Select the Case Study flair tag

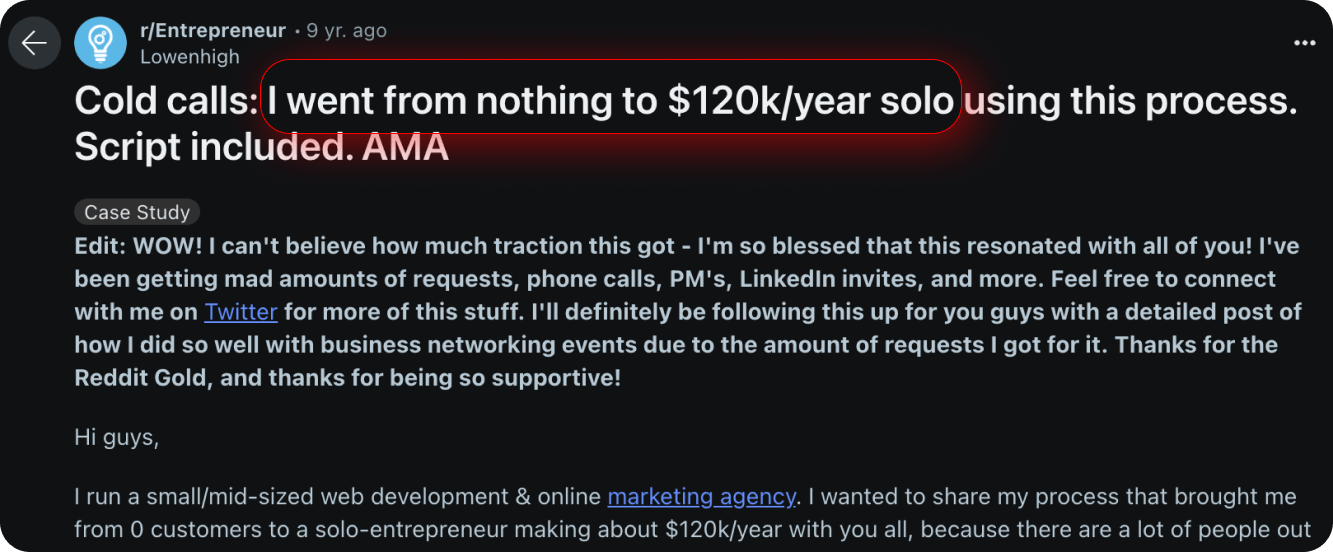click(137, 212)
